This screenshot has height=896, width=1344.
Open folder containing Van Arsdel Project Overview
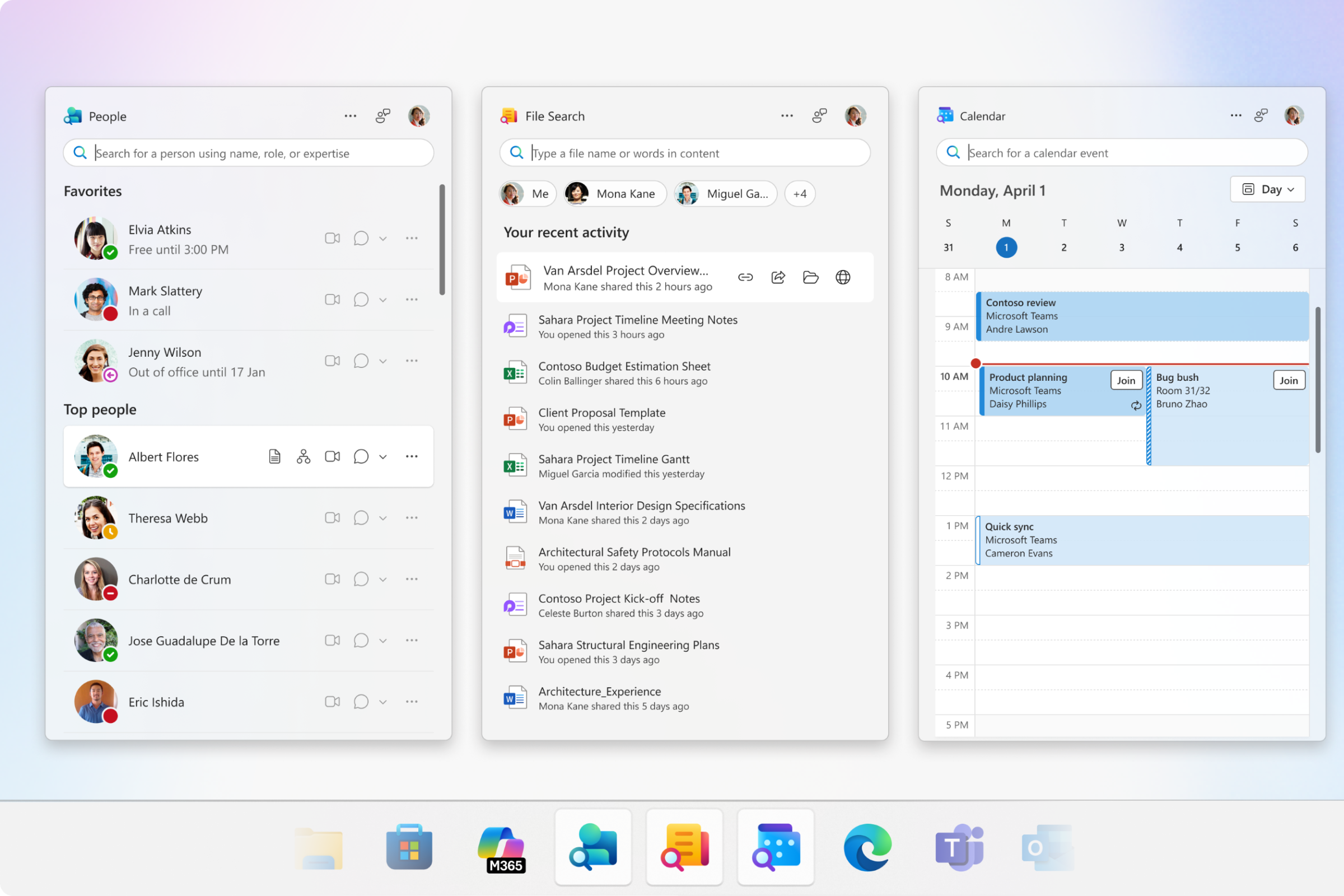[810, 277]
